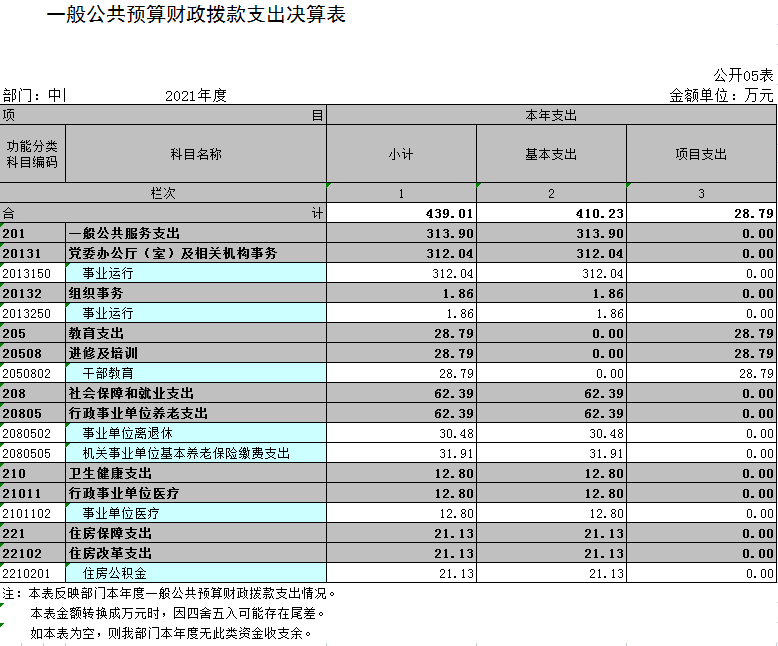The height and width of the screenshot is (646, 778).
Task: Select the 社会保障和就业支出 cell
Action: (196, 393)
